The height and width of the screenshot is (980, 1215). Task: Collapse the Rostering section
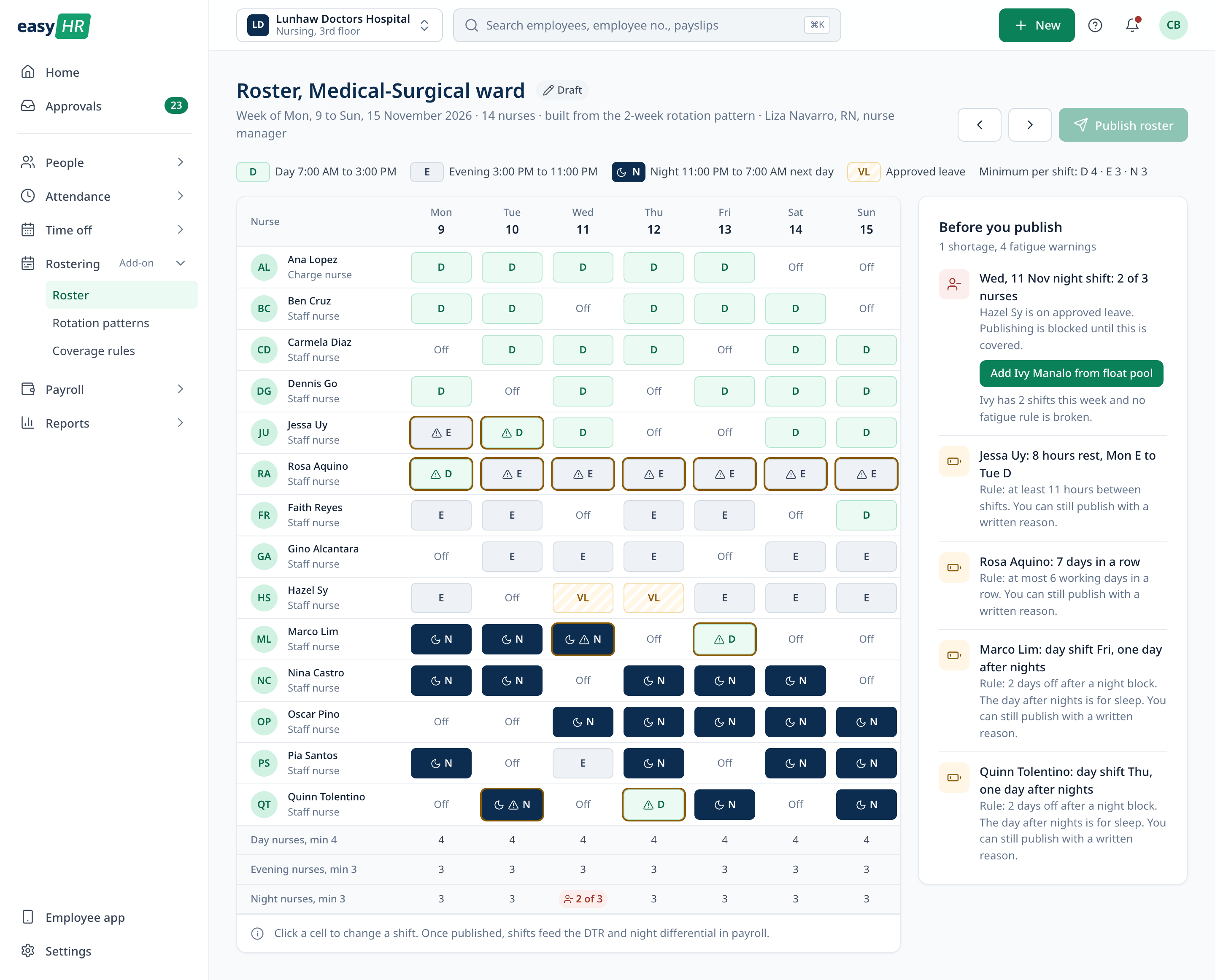[105, 264]
